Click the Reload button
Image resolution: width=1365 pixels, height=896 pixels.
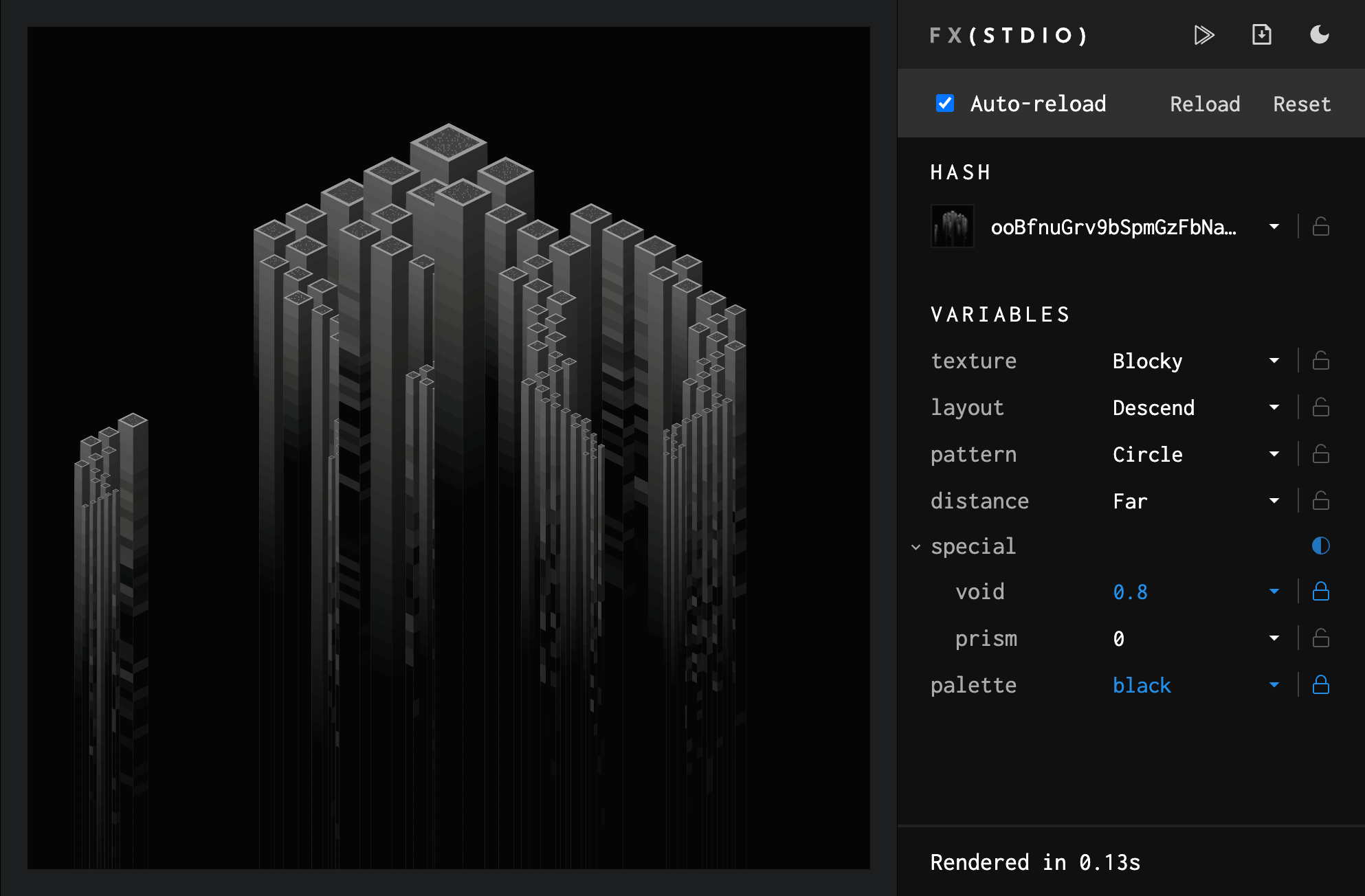(1205, 103)
